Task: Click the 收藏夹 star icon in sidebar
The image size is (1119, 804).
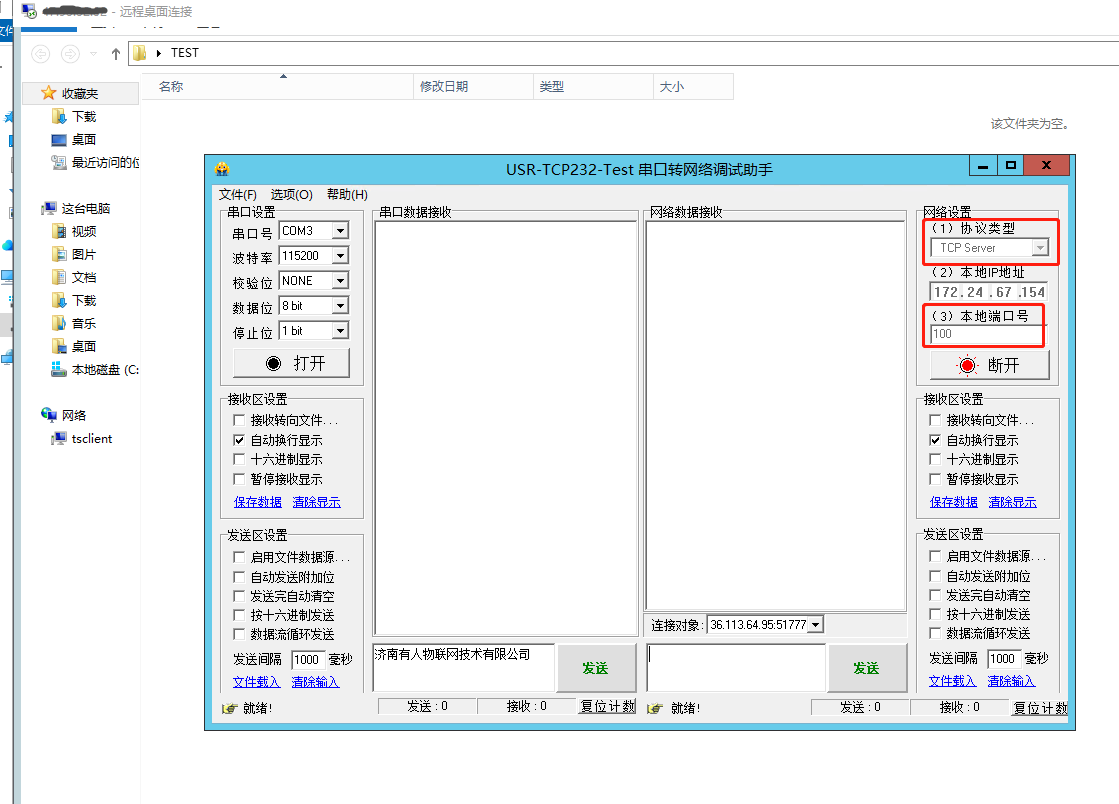Action: point(49,93)
